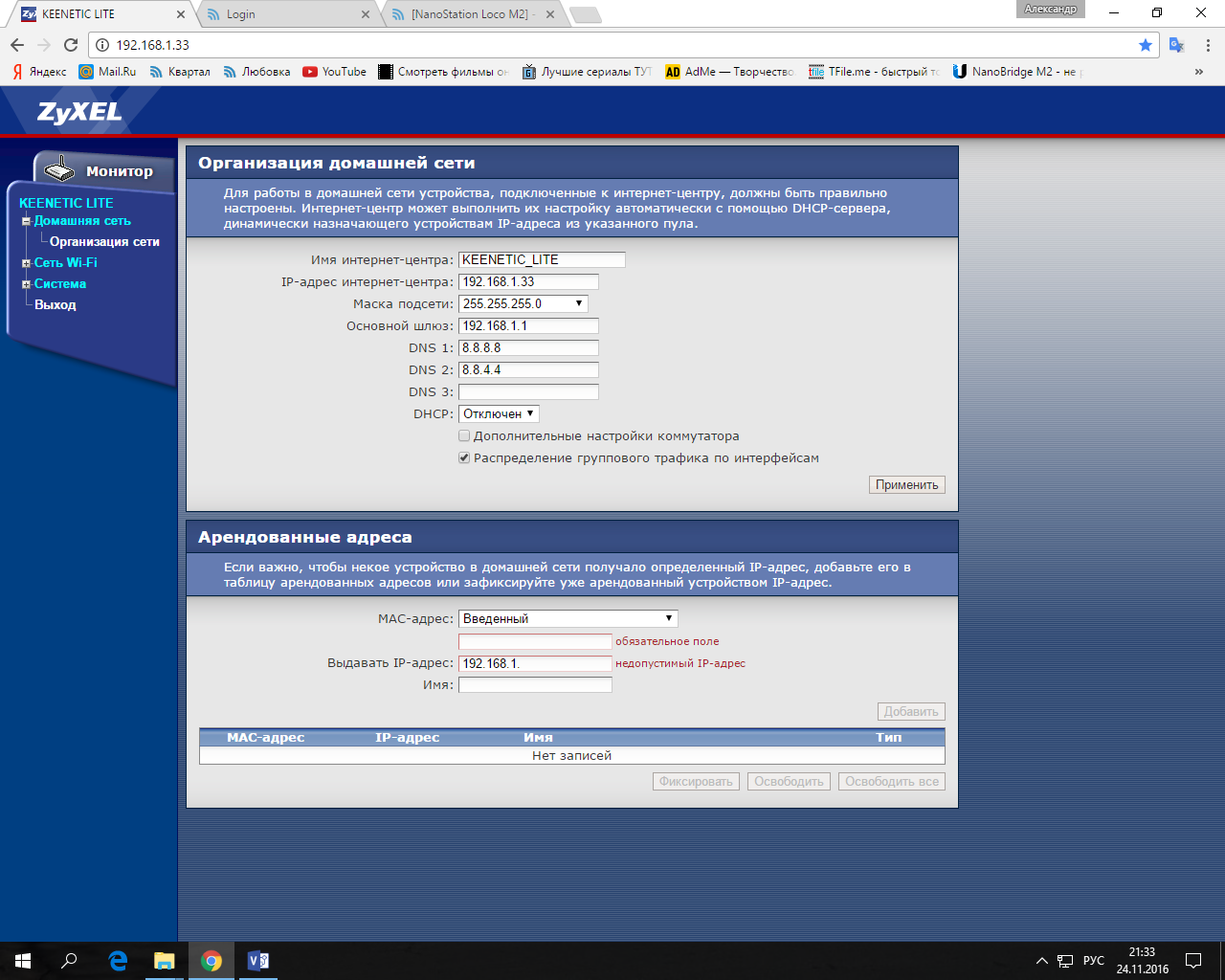Screen dimensions: 1225x980
Task: Open Windows Start menu
Action: [23, 961]
